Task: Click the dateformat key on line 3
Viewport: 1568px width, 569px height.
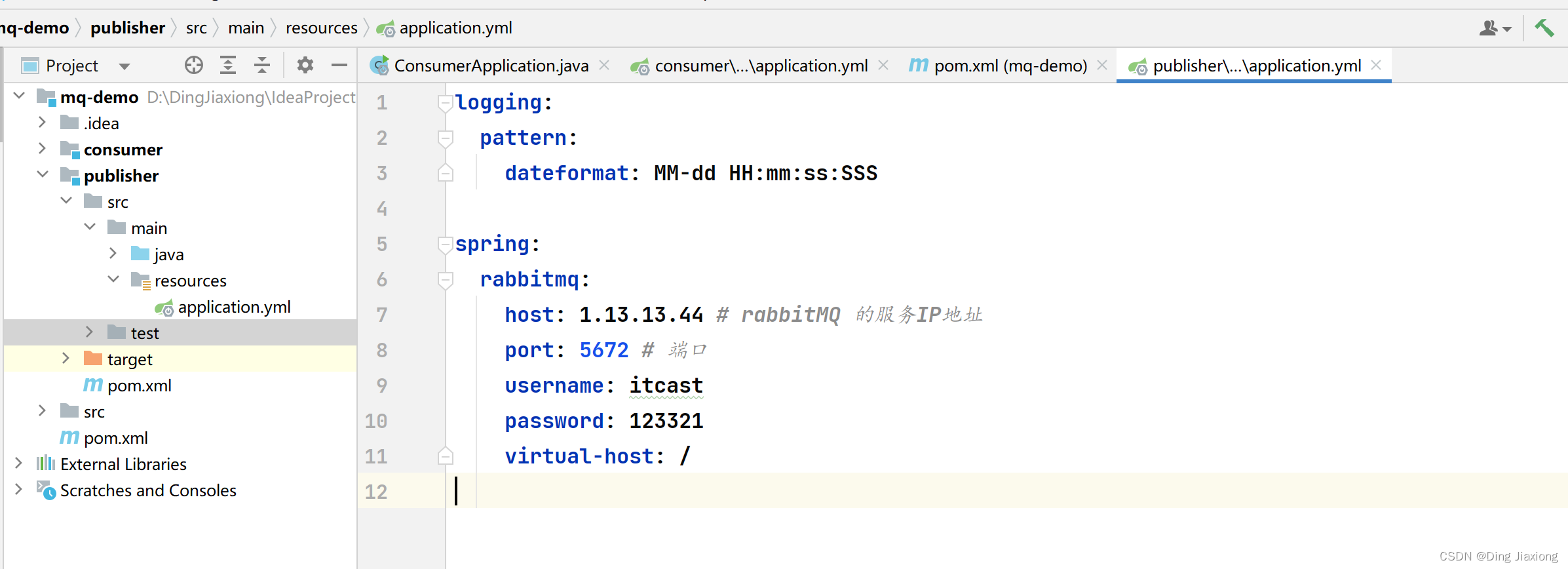Action: pyautogui.click(x=567, y=173)
